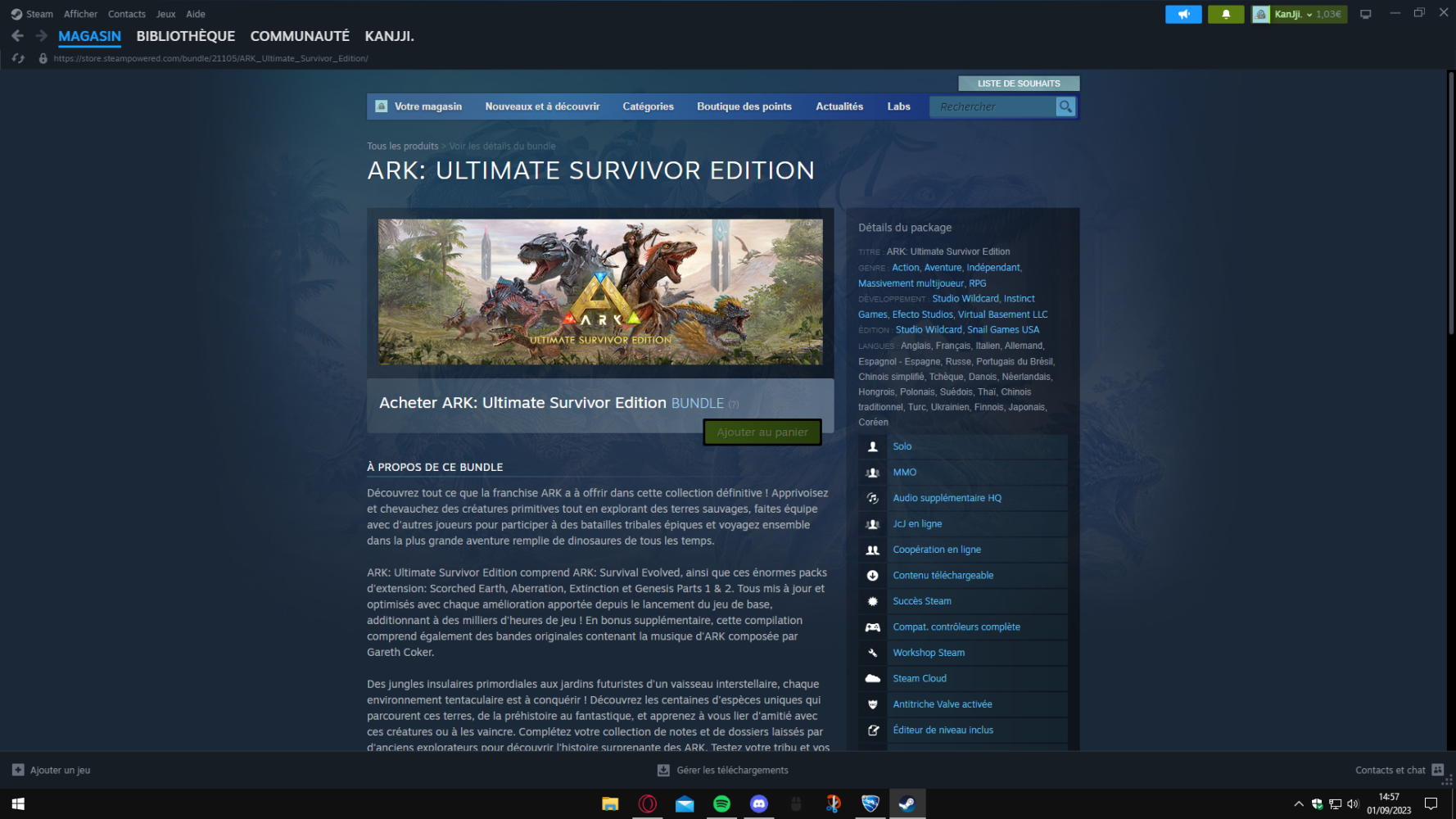Screen dimensions: 1456x819
Task: Click Ajouter un jeu at bottom
Action: pyautogui.click(x=52, y=770)
